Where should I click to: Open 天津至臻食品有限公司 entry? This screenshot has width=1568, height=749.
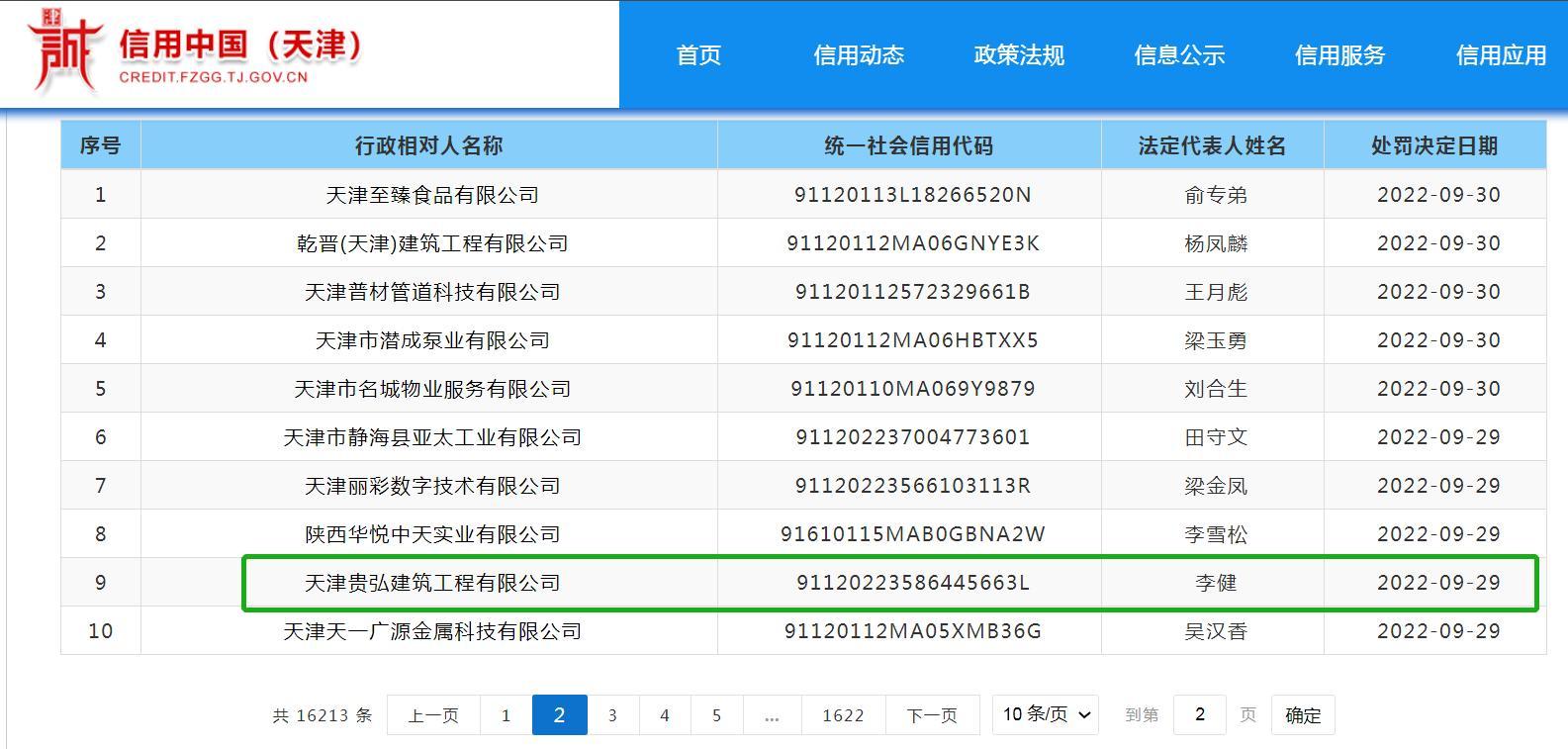coord(432,195)
